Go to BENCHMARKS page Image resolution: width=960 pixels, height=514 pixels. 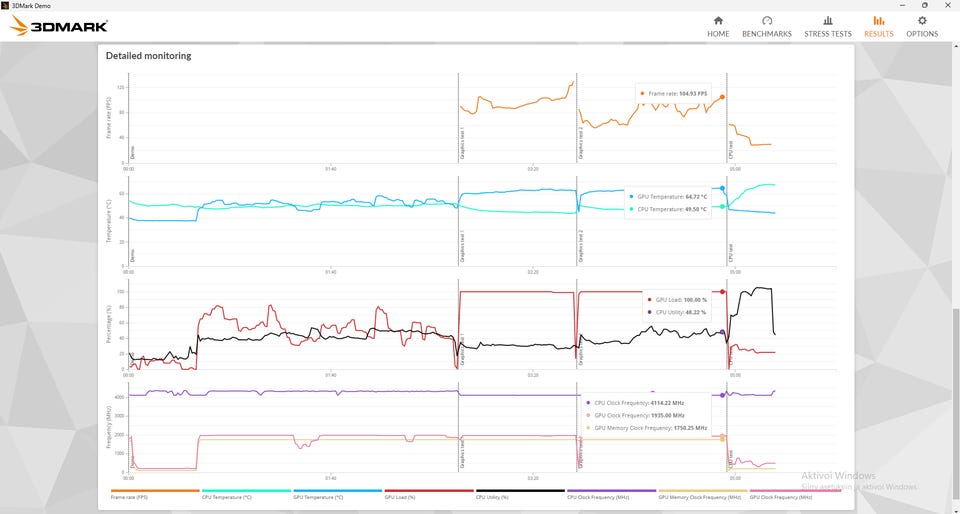[767, 27]
